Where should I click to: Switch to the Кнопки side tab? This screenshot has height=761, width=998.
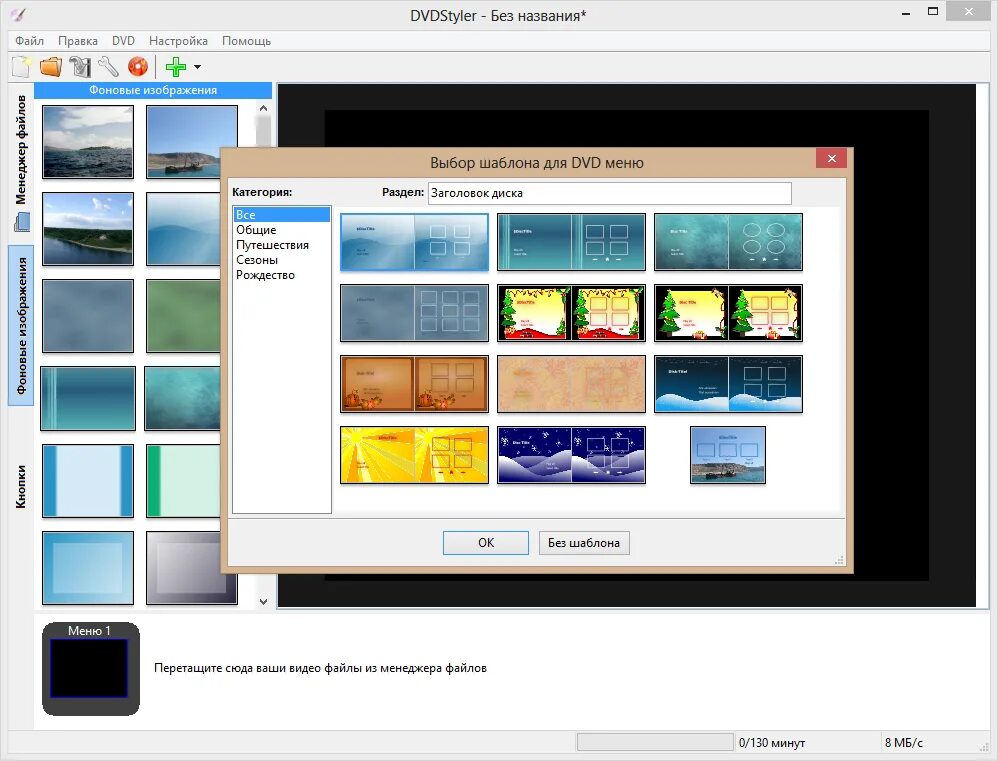(21, 486)
